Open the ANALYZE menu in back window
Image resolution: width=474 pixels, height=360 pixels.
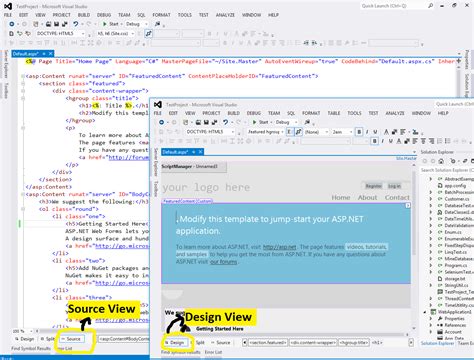click(x=225, y=15)
